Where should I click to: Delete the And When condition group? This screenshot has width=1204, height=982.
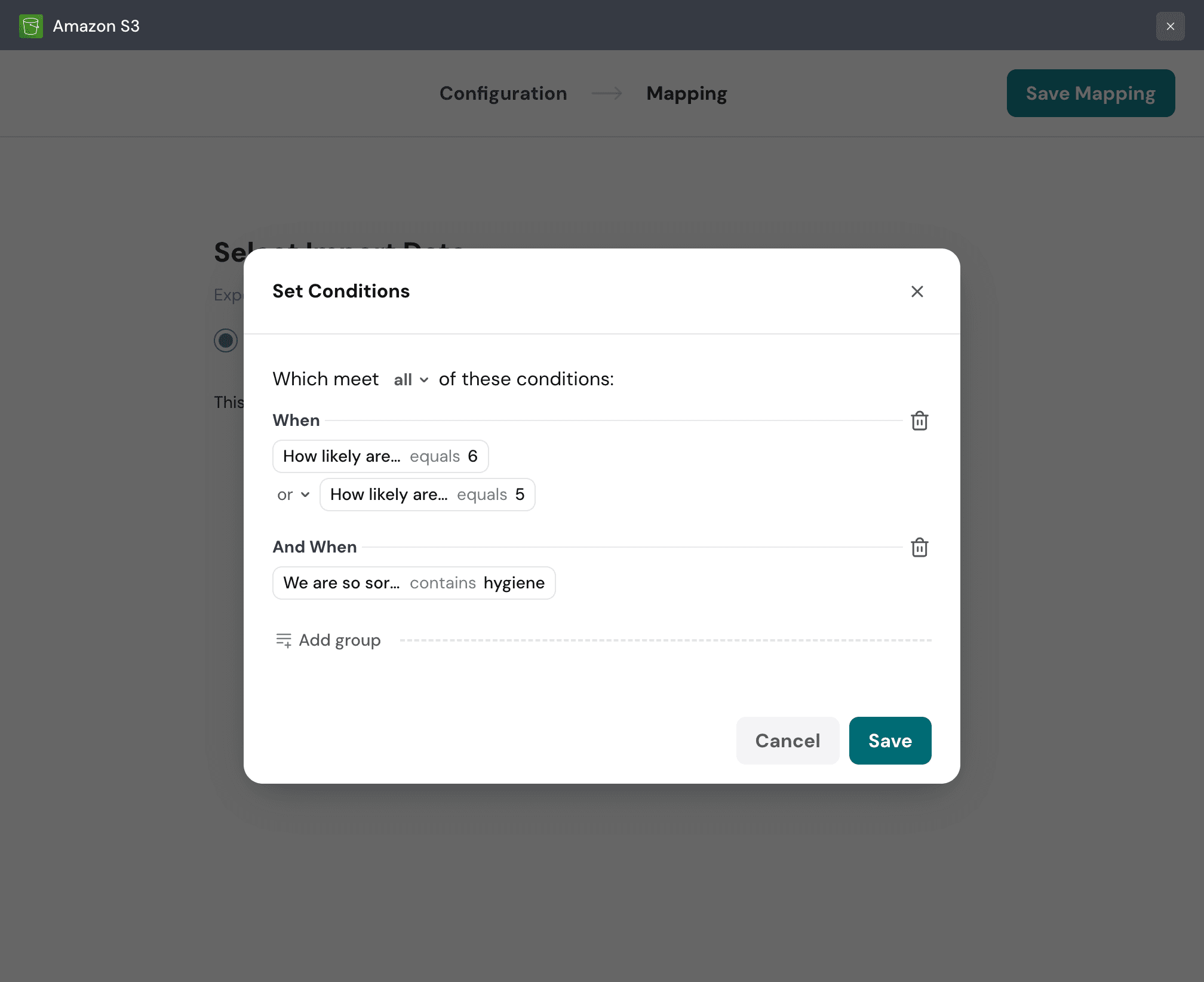[x=919, y=547]
